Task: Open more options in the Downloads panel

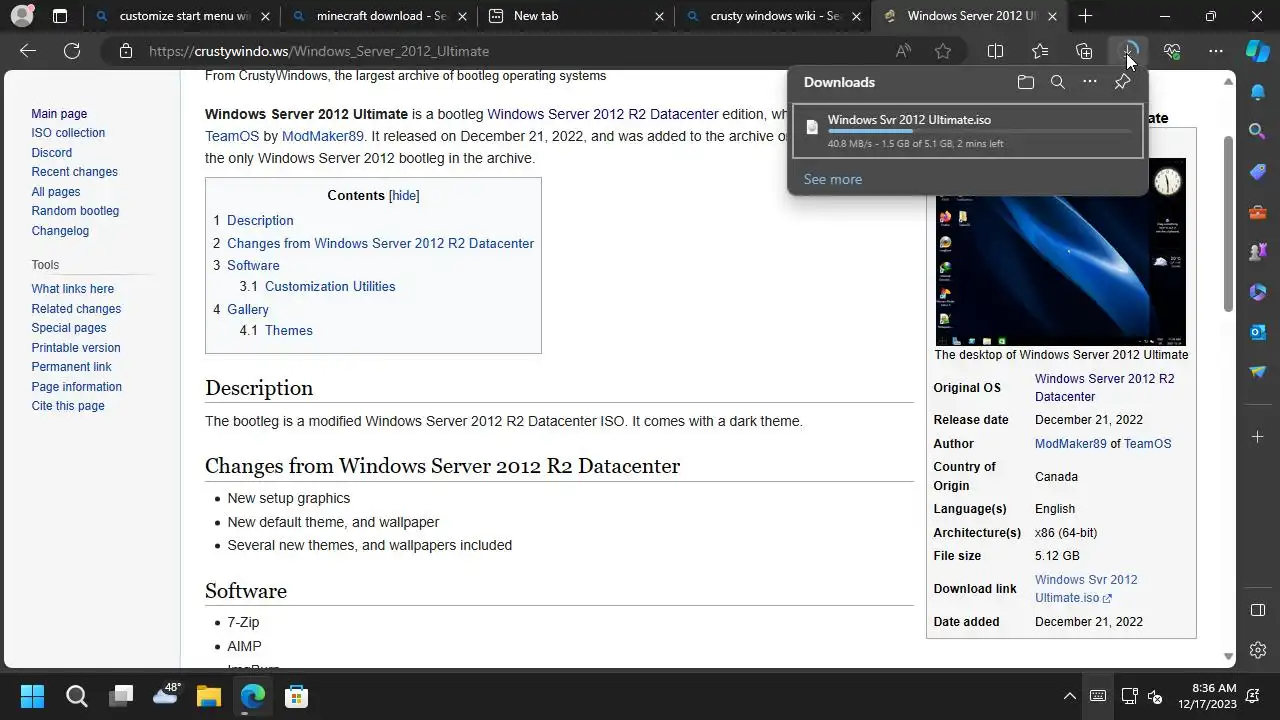Action: [x=1090, y=82]
